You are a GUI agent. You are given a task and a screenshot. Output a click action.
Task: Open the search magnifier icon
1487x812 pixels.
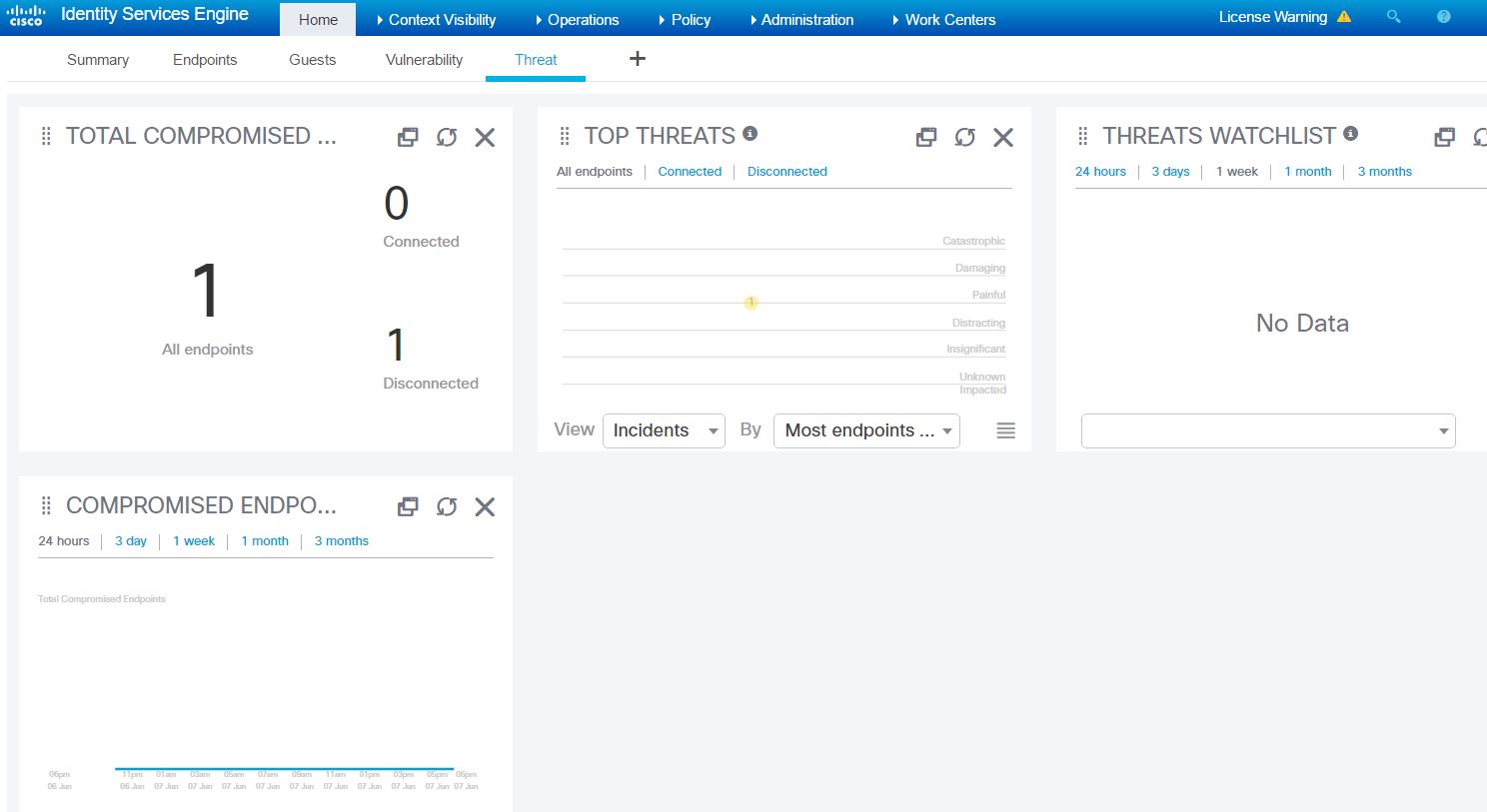click(1393, 16)
